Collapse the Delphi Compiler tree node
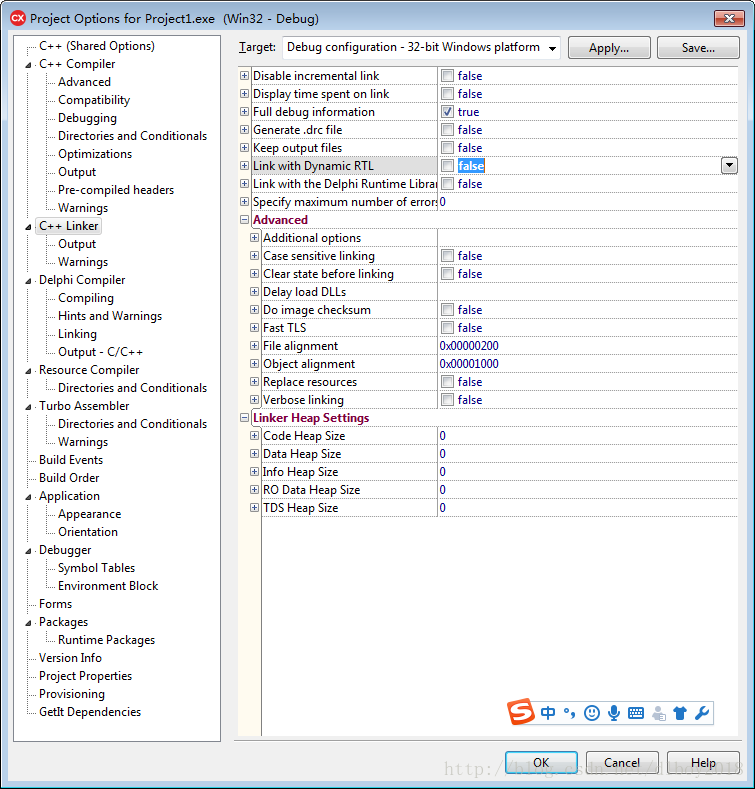Screen dimensions: 755x789 [28, 281]
